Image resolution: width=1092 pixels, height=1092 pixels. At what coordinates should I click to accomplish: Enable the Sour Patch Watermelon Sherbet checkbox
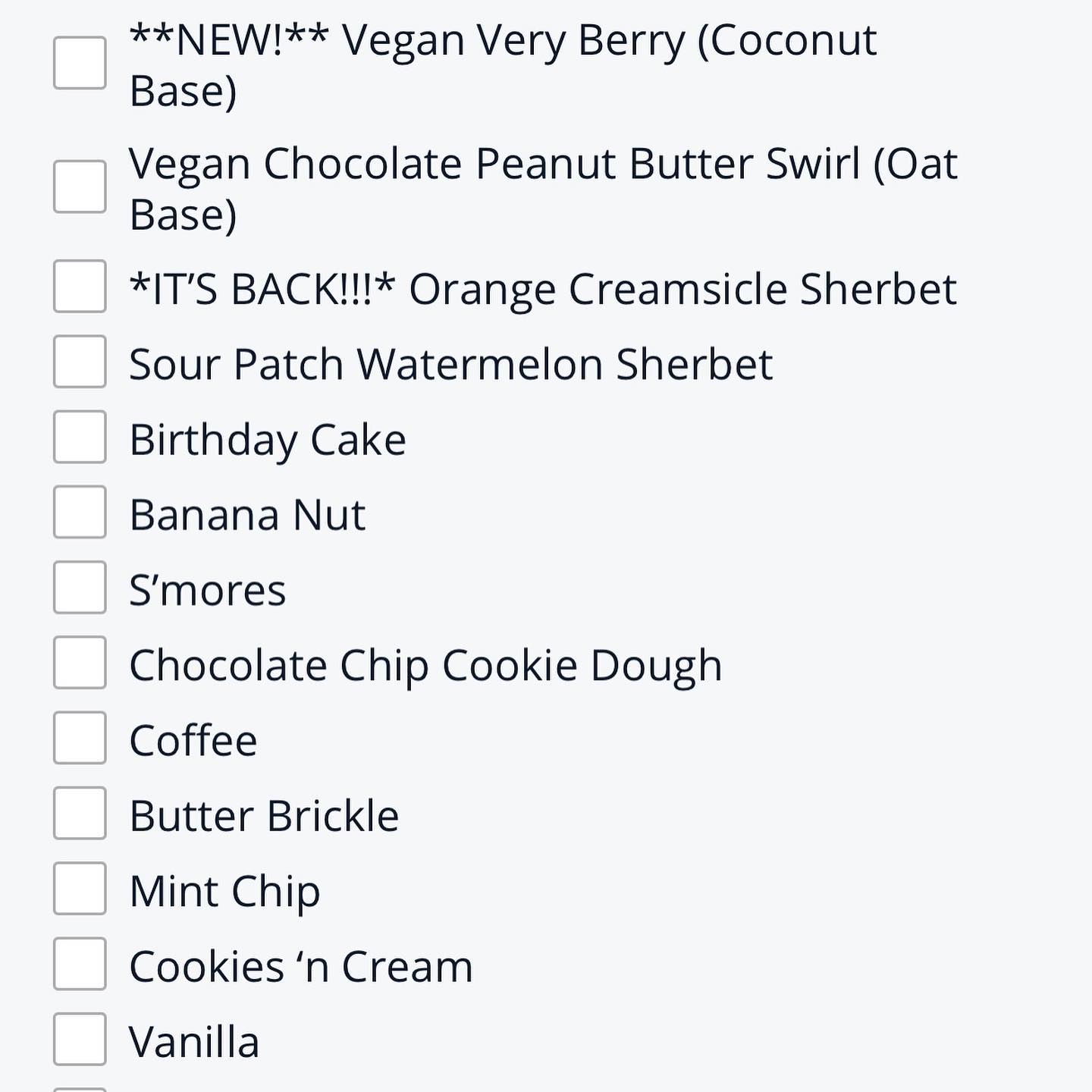click(80, 362)
